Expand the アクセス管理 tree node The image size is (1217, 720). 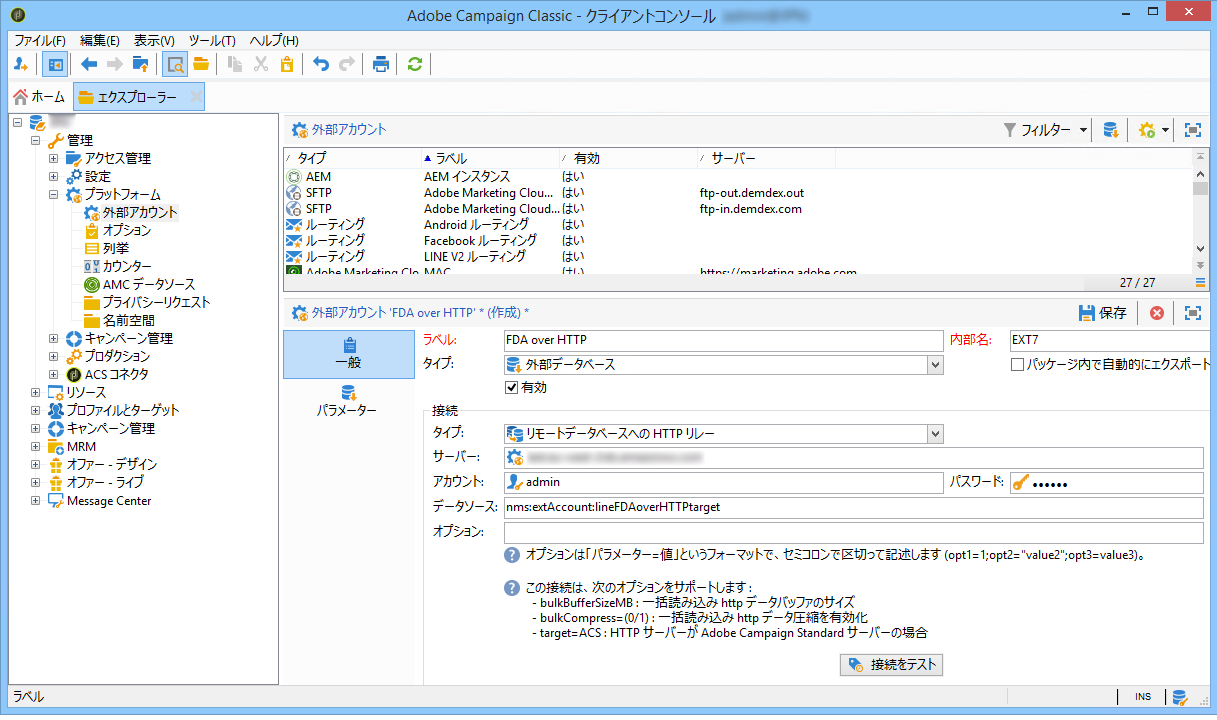click(x=53, y=158)
